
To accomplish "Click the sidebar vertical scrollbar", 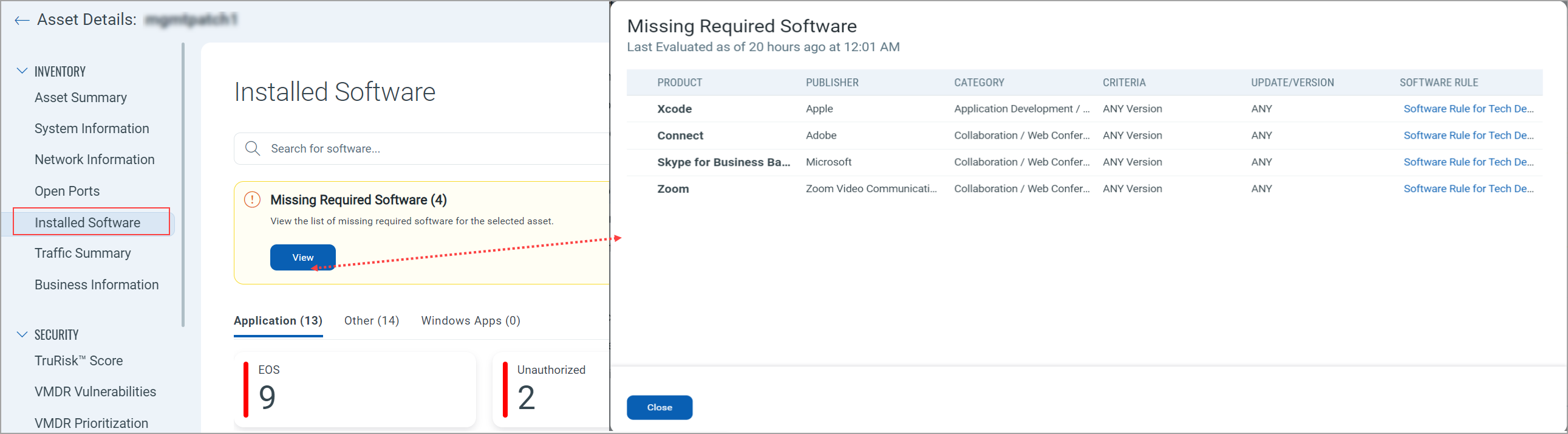I will coord(183,183).
